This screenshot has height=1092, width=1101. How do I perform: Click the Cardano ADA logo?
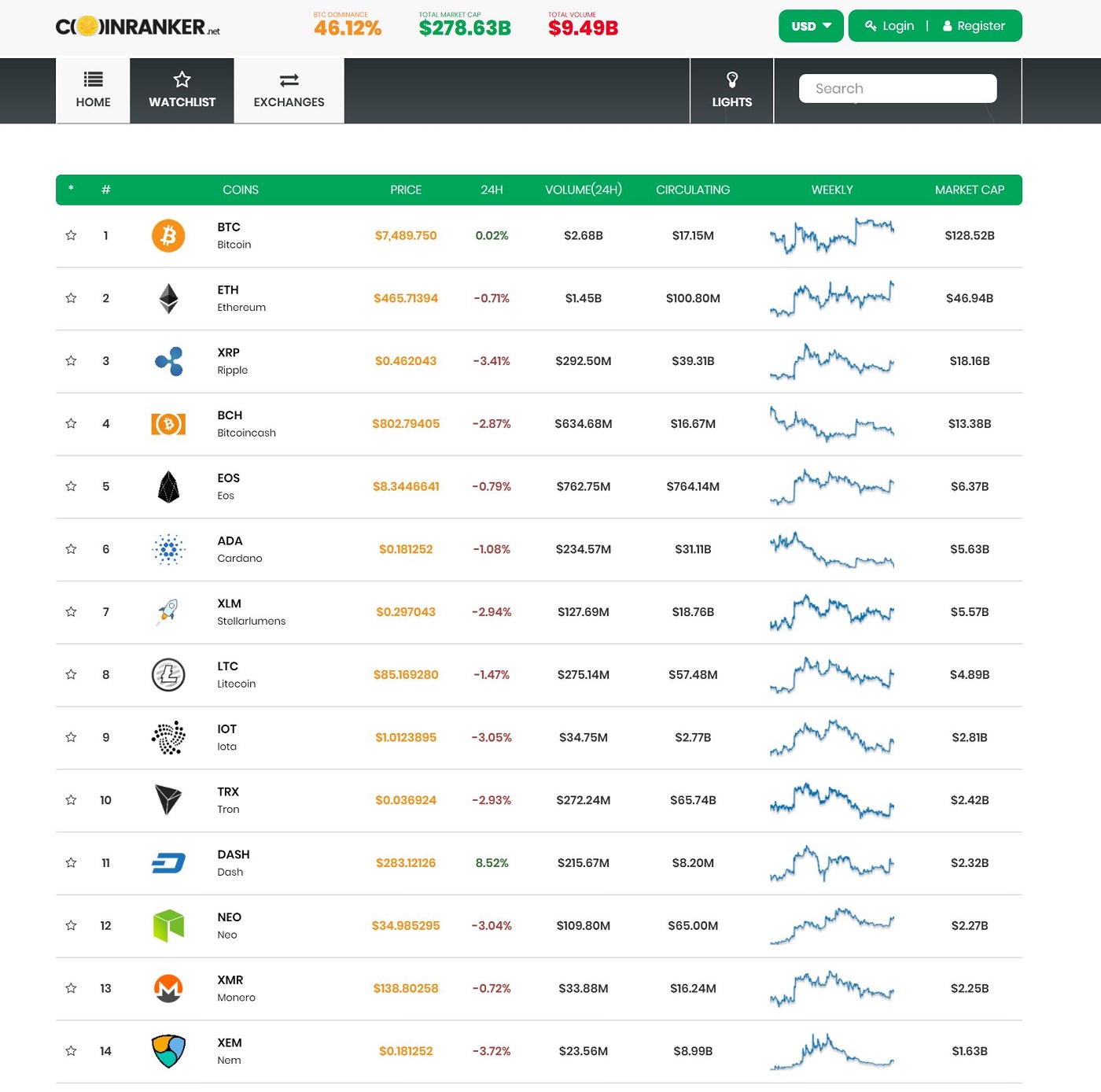(168, 550)
